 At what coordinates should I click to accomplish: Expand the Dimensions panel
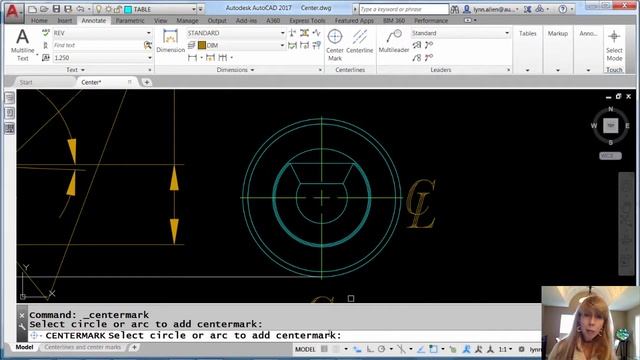coord(236,70)
